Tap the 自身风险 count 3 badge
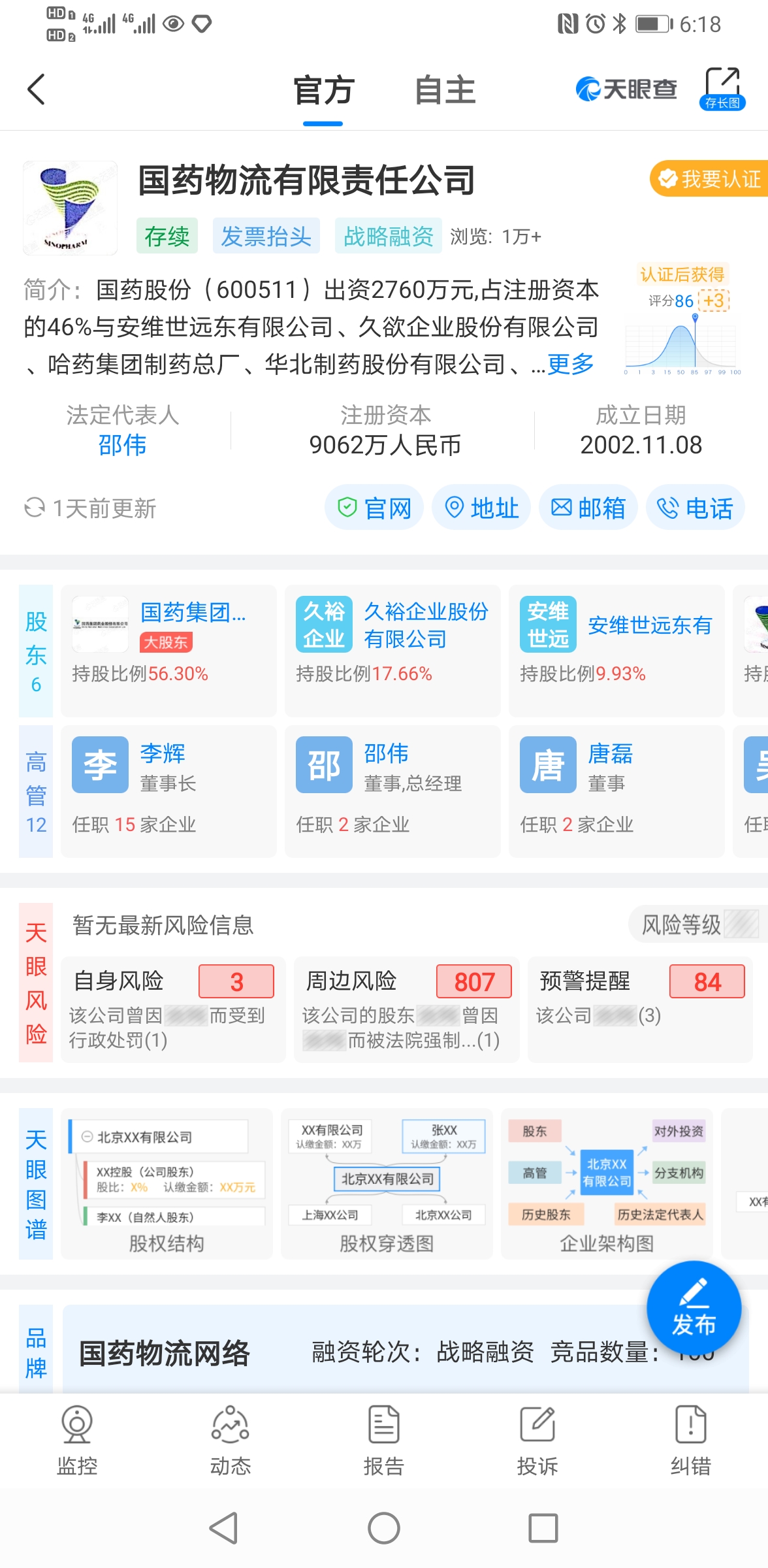 [x=236, y=981]
